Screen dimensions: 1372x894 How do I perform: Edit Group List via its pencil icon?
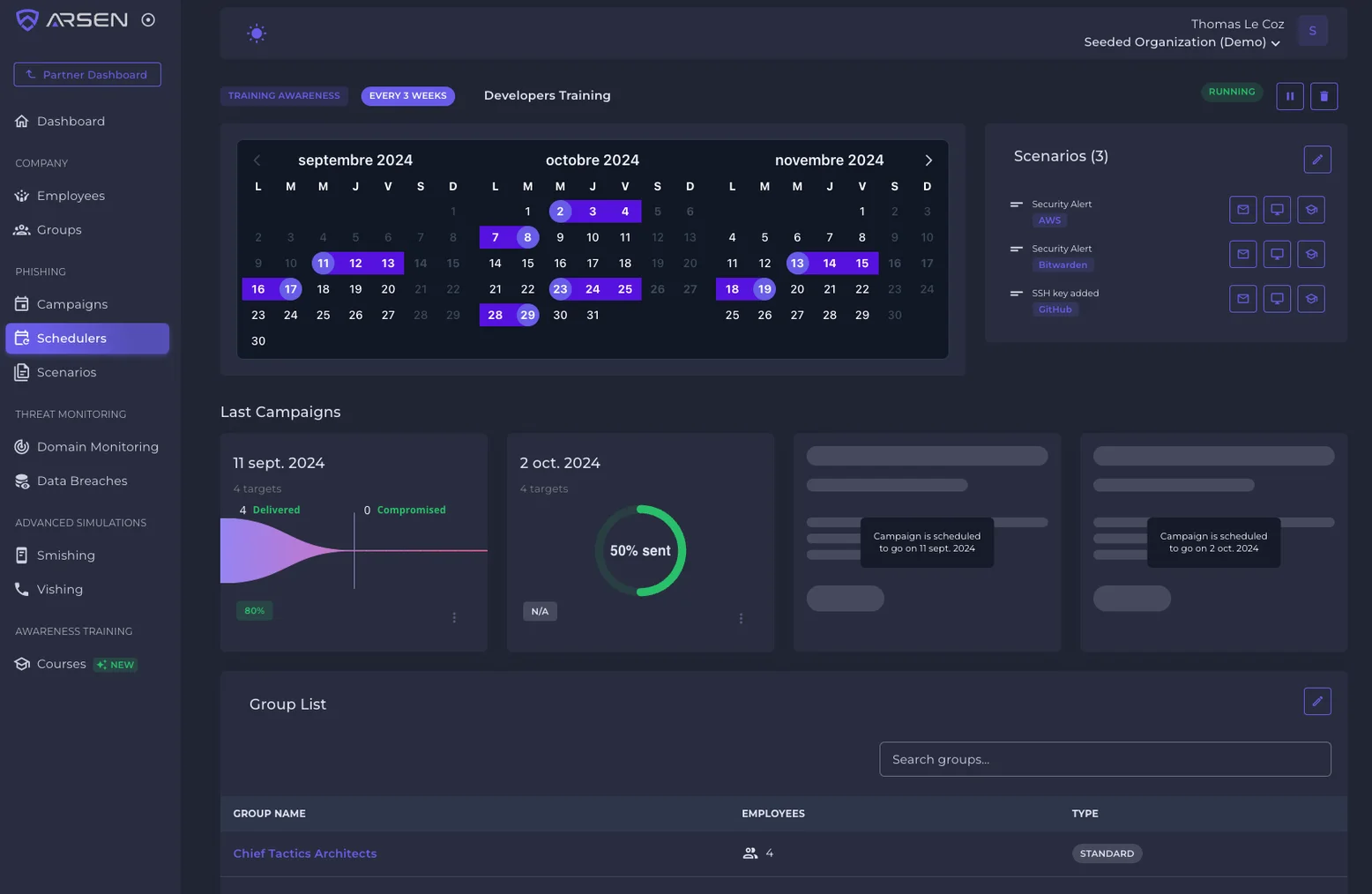pyautogui.click(x=1317, y=702)
